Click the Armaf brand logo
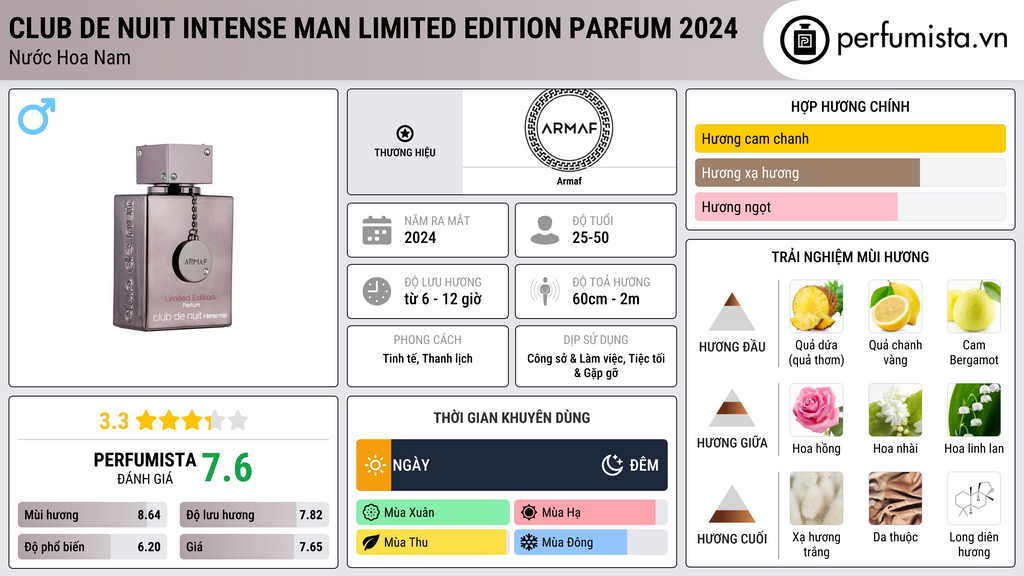Image resolution: width=1024 pixels, height=576 pixels. 568,130
